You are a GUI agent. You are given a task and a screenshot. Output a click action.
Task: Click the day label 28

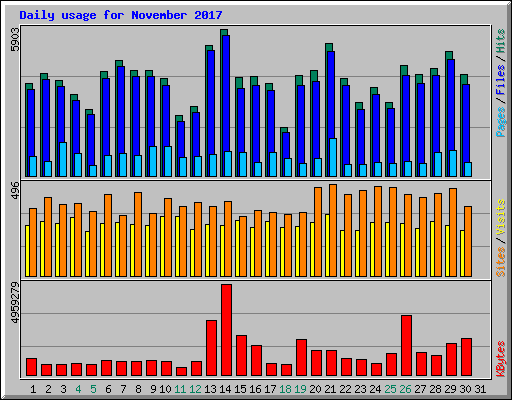435,389
